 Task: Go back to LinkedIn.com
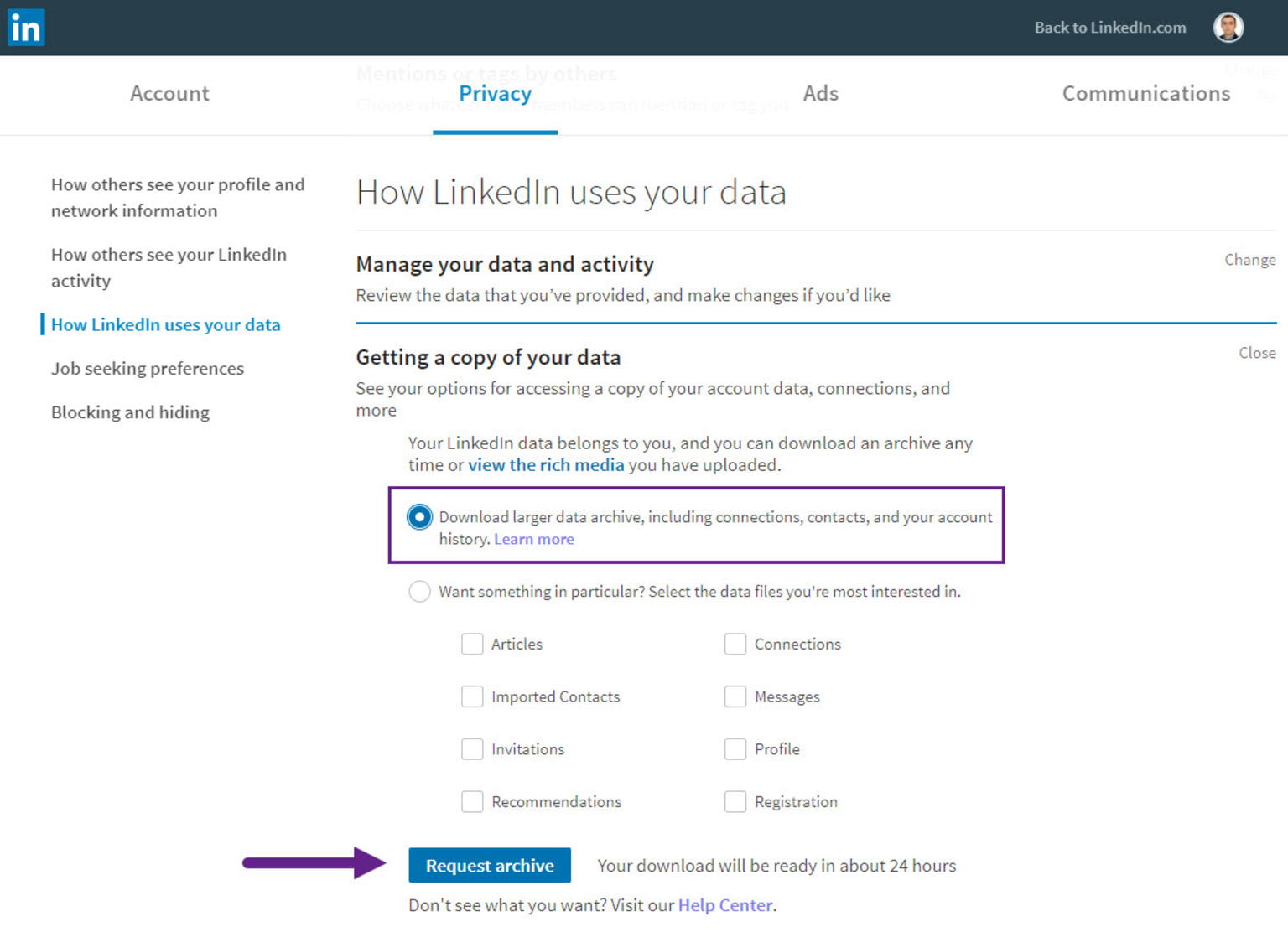[x=1110, y=28]
